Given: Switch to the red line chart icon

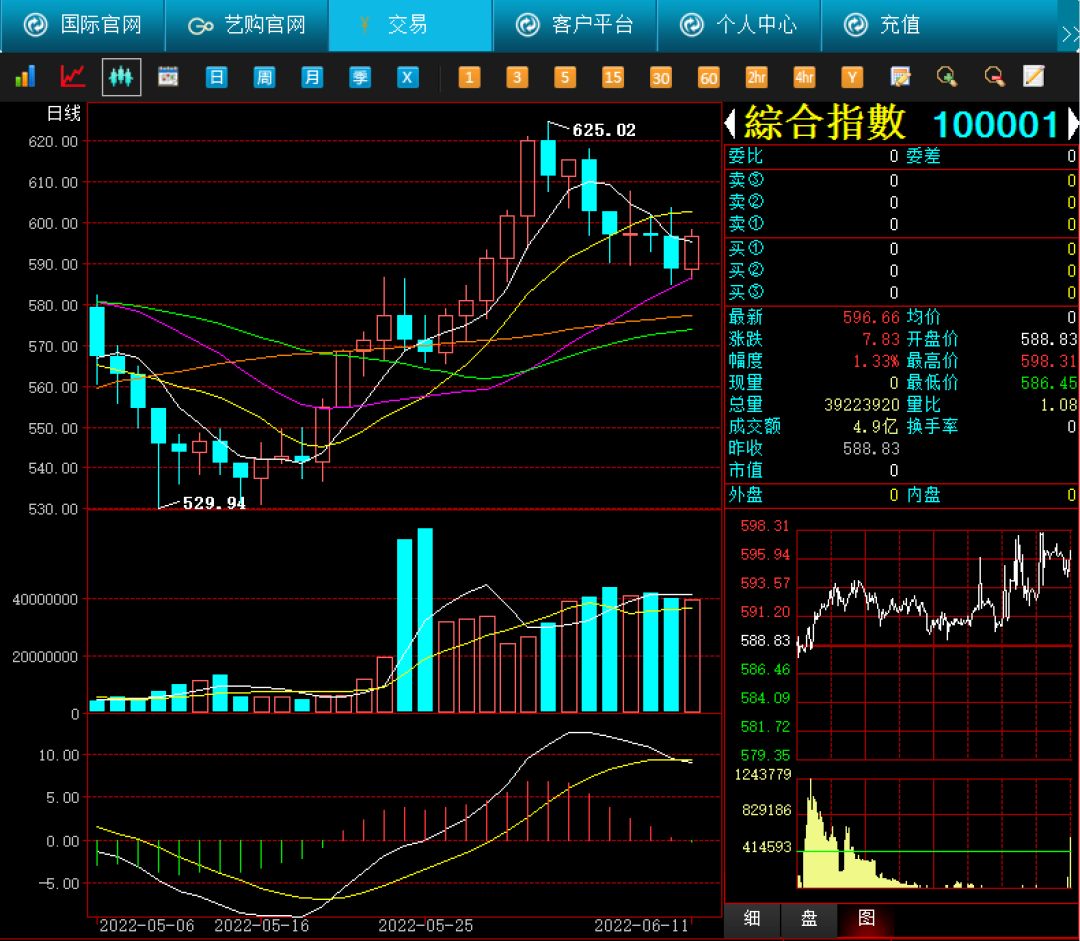Looking at the screenshot, I should click(72, 76).
